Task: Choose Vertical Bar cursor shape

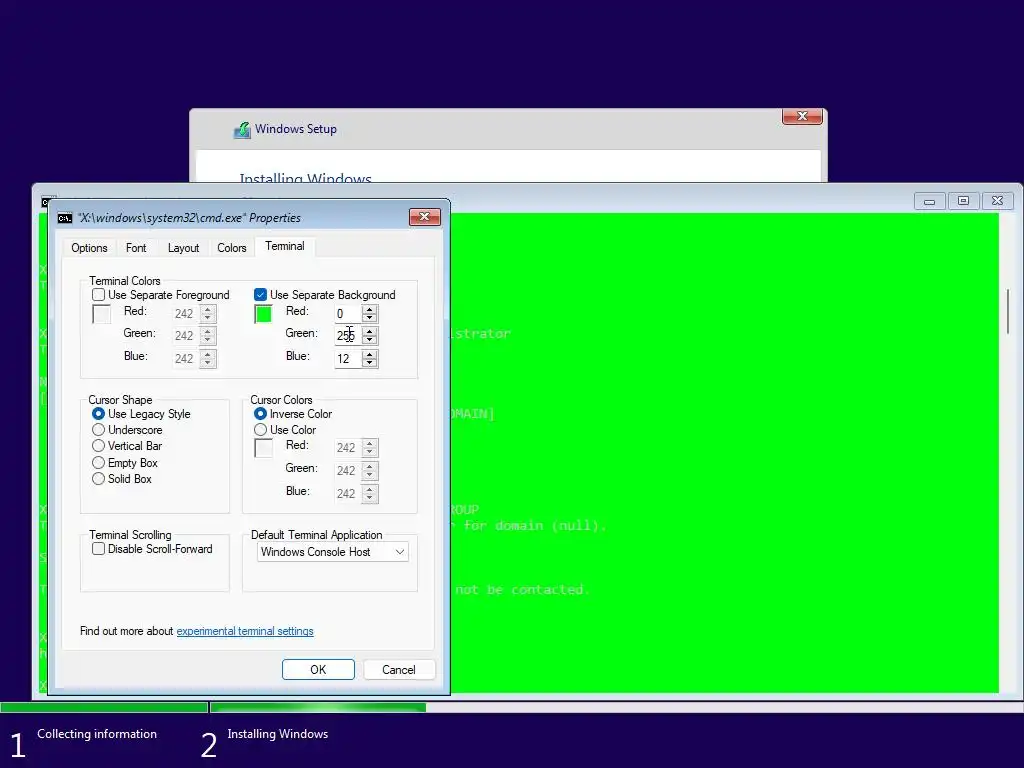Action: click(x=98, y=446)
